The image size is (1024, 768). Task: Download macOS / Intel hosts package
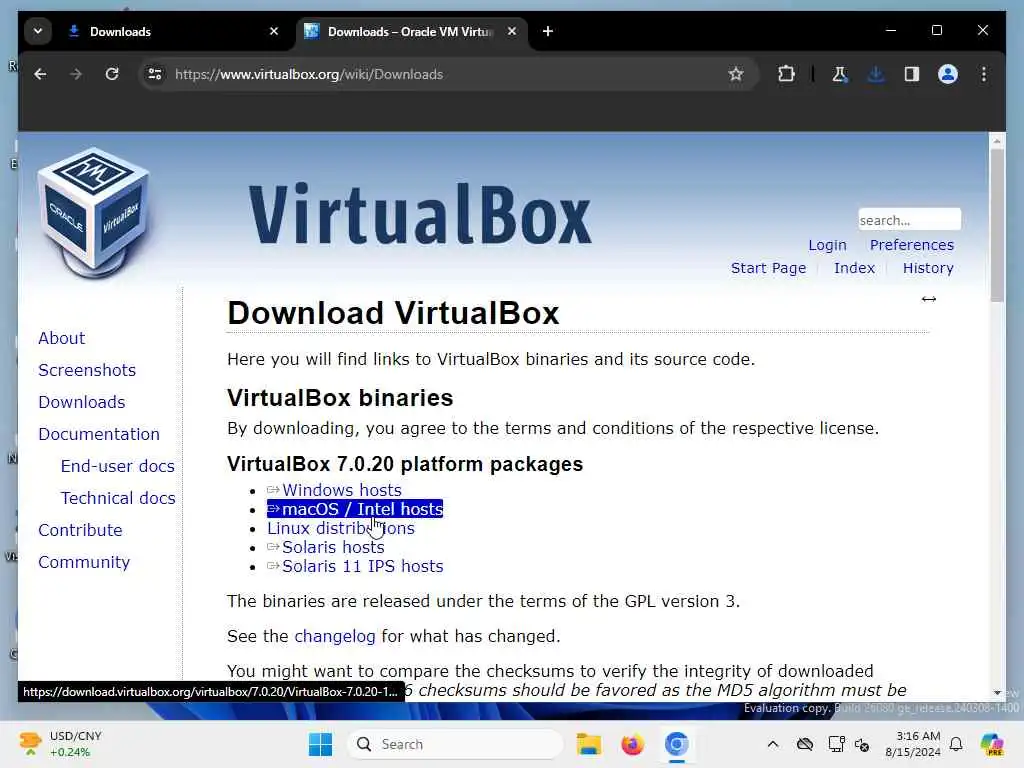coord(355,509)
